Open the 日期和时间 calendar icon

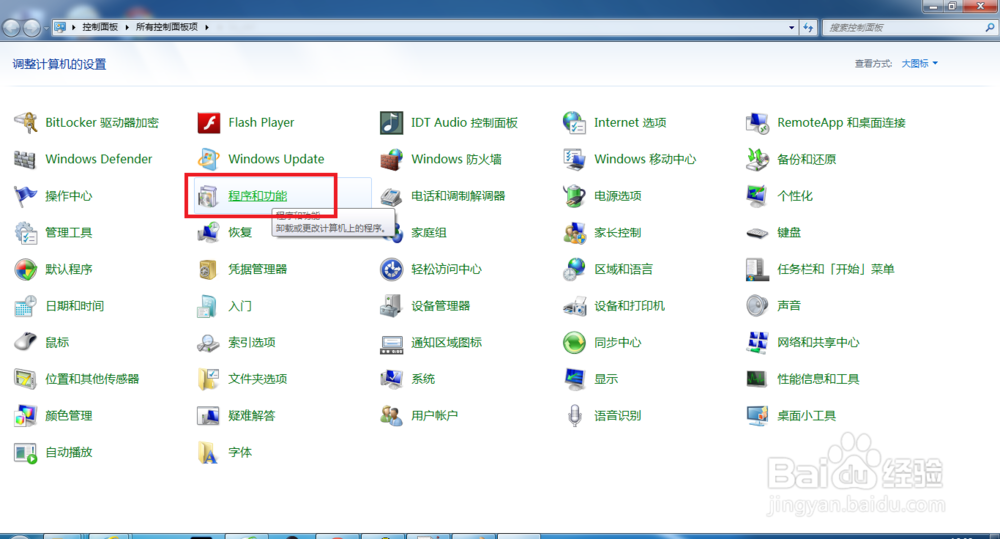pyautogui.click(x=26, y=306)
